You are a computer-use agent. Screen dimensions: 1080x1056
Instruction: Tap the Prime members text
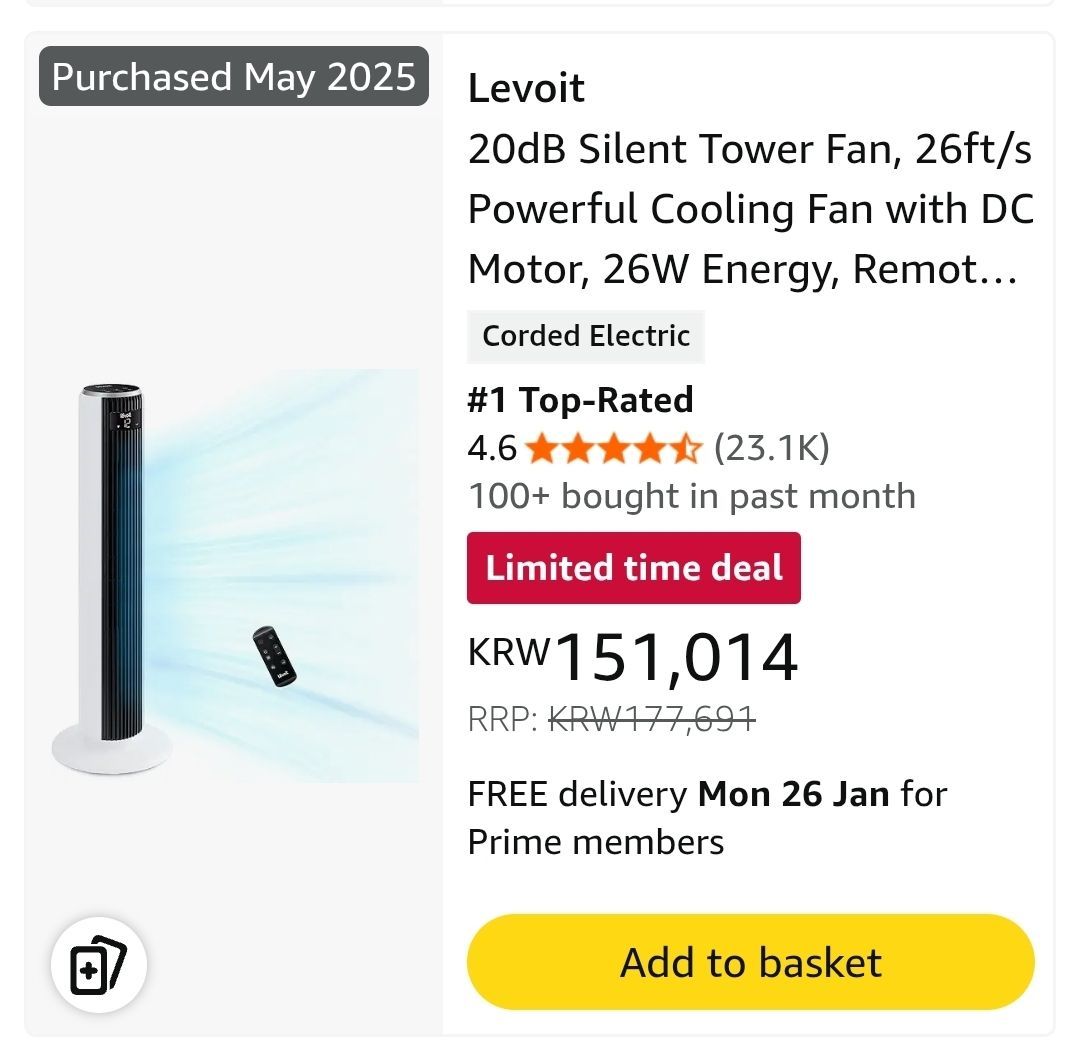pyautogui.click(x=596, y=842)
